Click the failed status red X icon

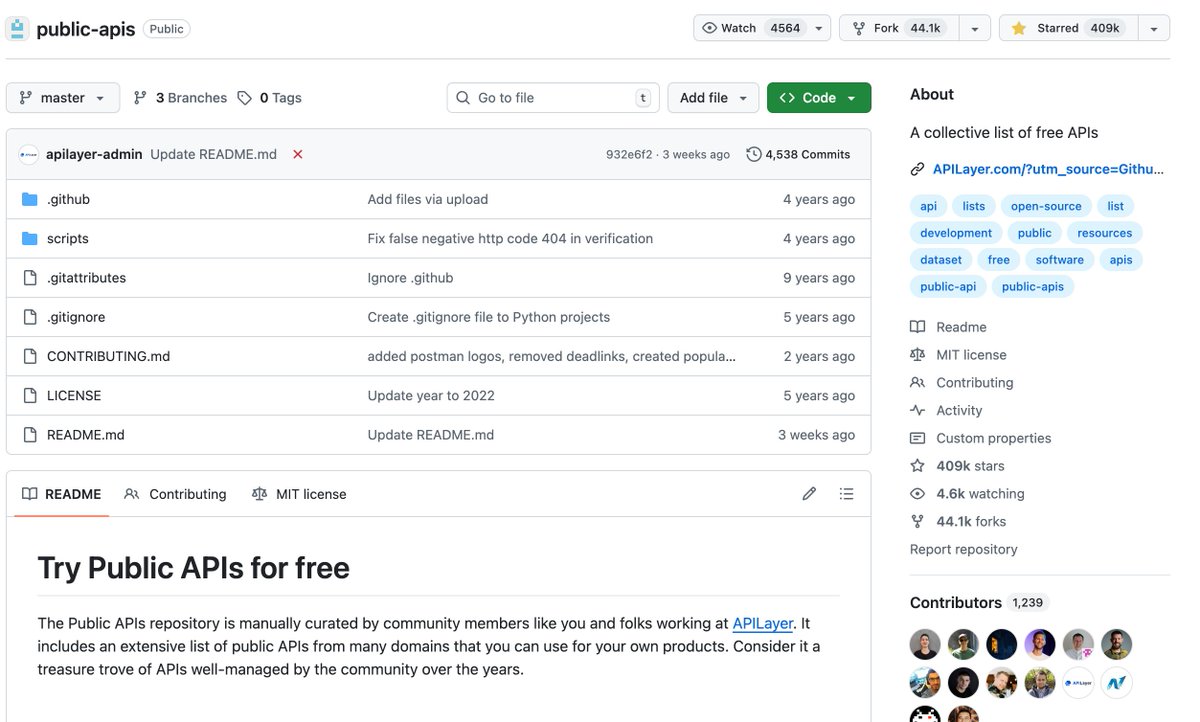point(298,154)
